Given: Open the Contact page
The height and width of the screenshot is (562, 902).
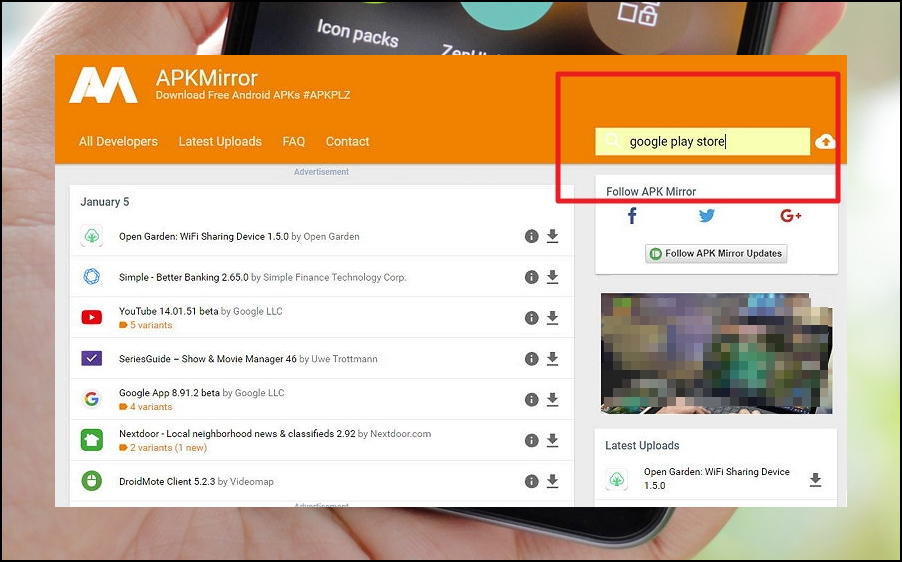Looking at the screenshot, I should click(x=347, y=142).
